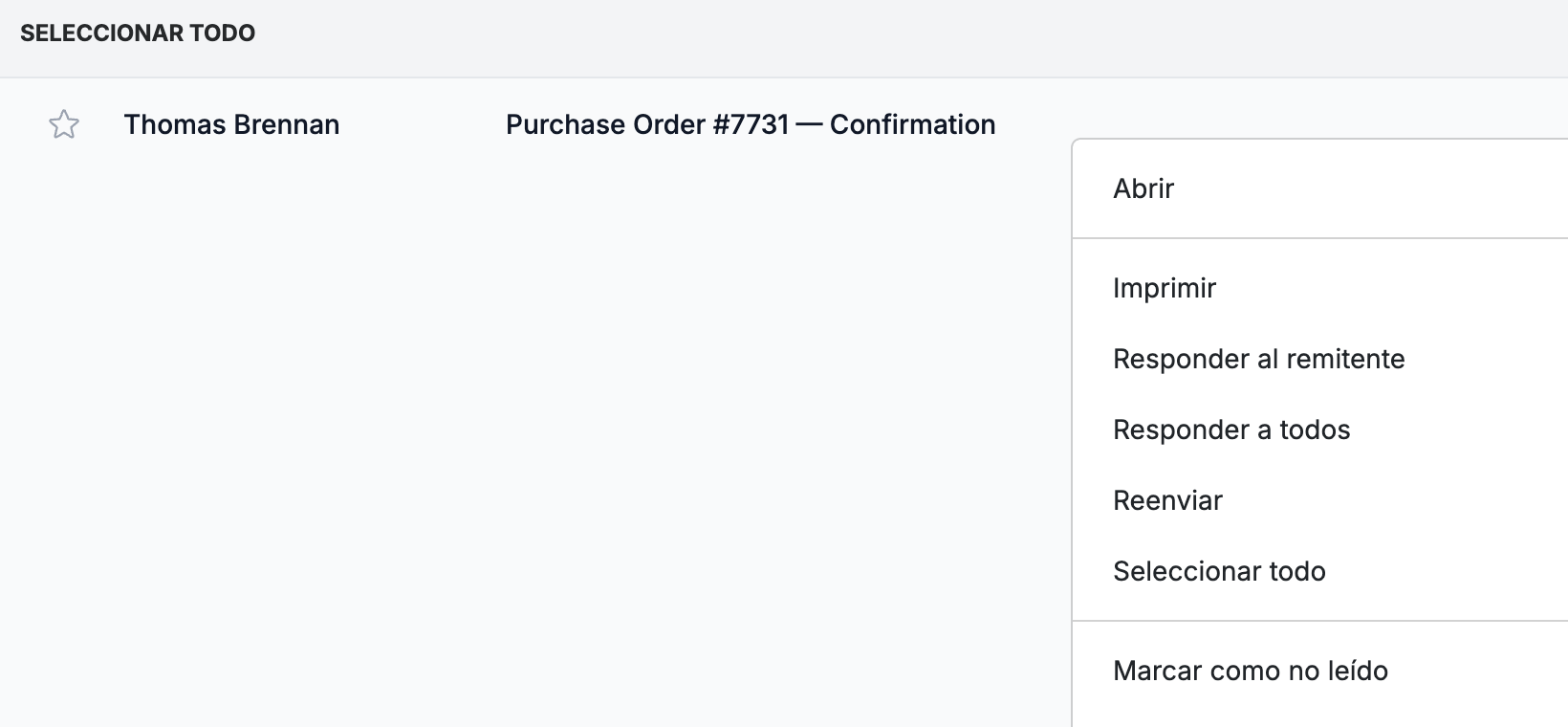Click blank space between sender and subject
Screen dimensions: 1568x727
point(423,124)
